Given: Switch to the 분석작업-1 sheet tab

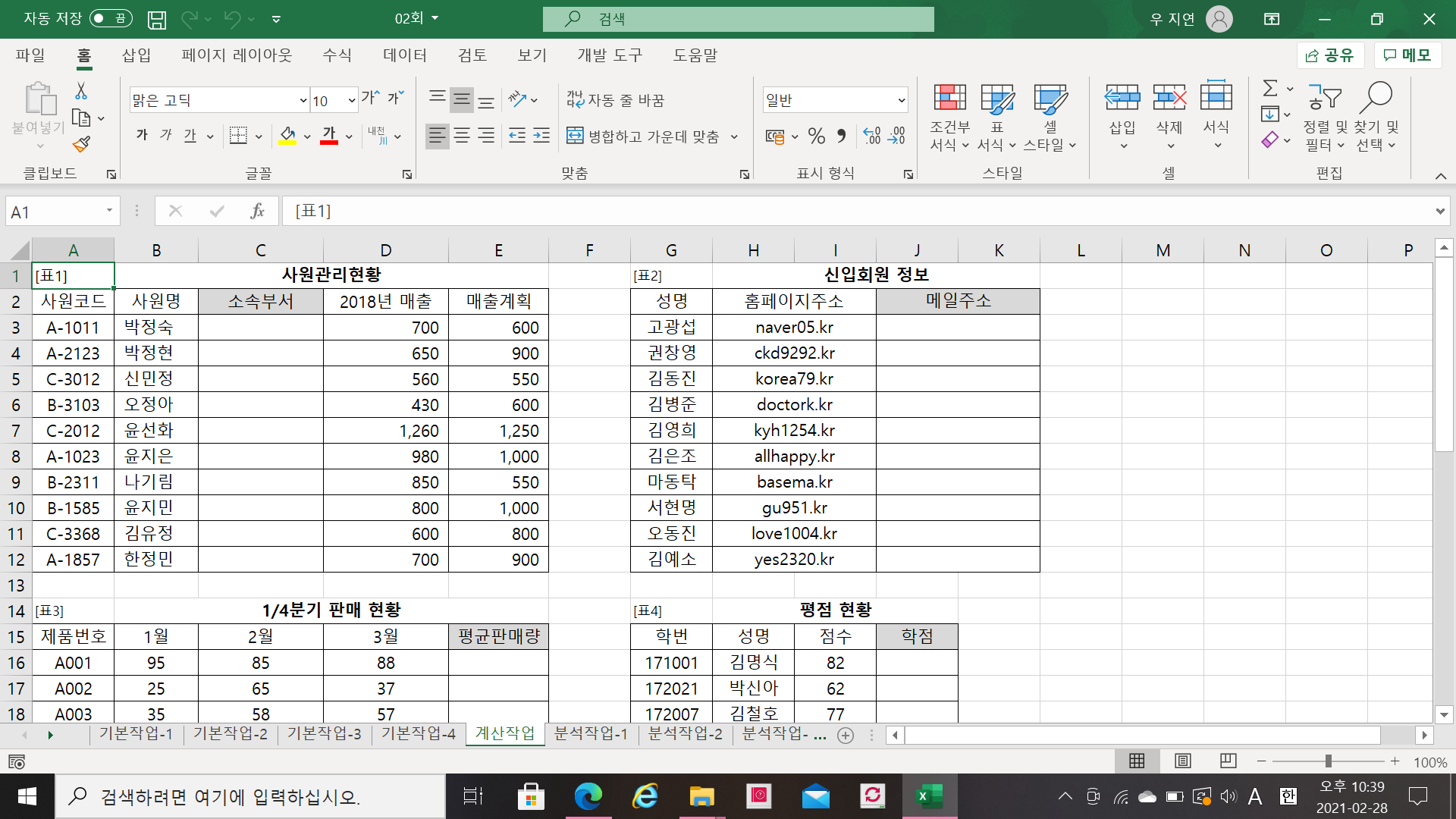Looking at the screenshot, I should click(x=591, y=733).
